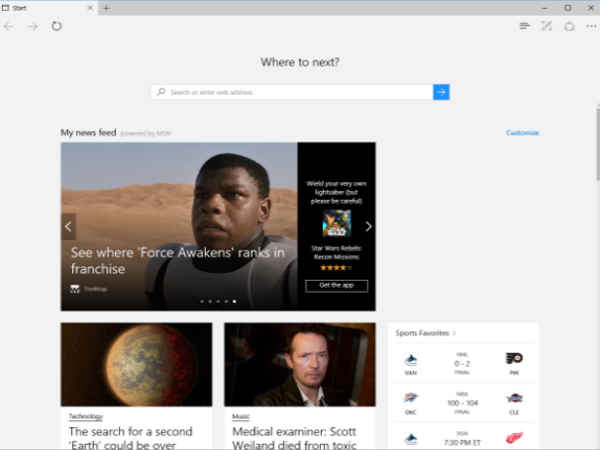
Task: Select the Start tab
Action: pos(40,8)
